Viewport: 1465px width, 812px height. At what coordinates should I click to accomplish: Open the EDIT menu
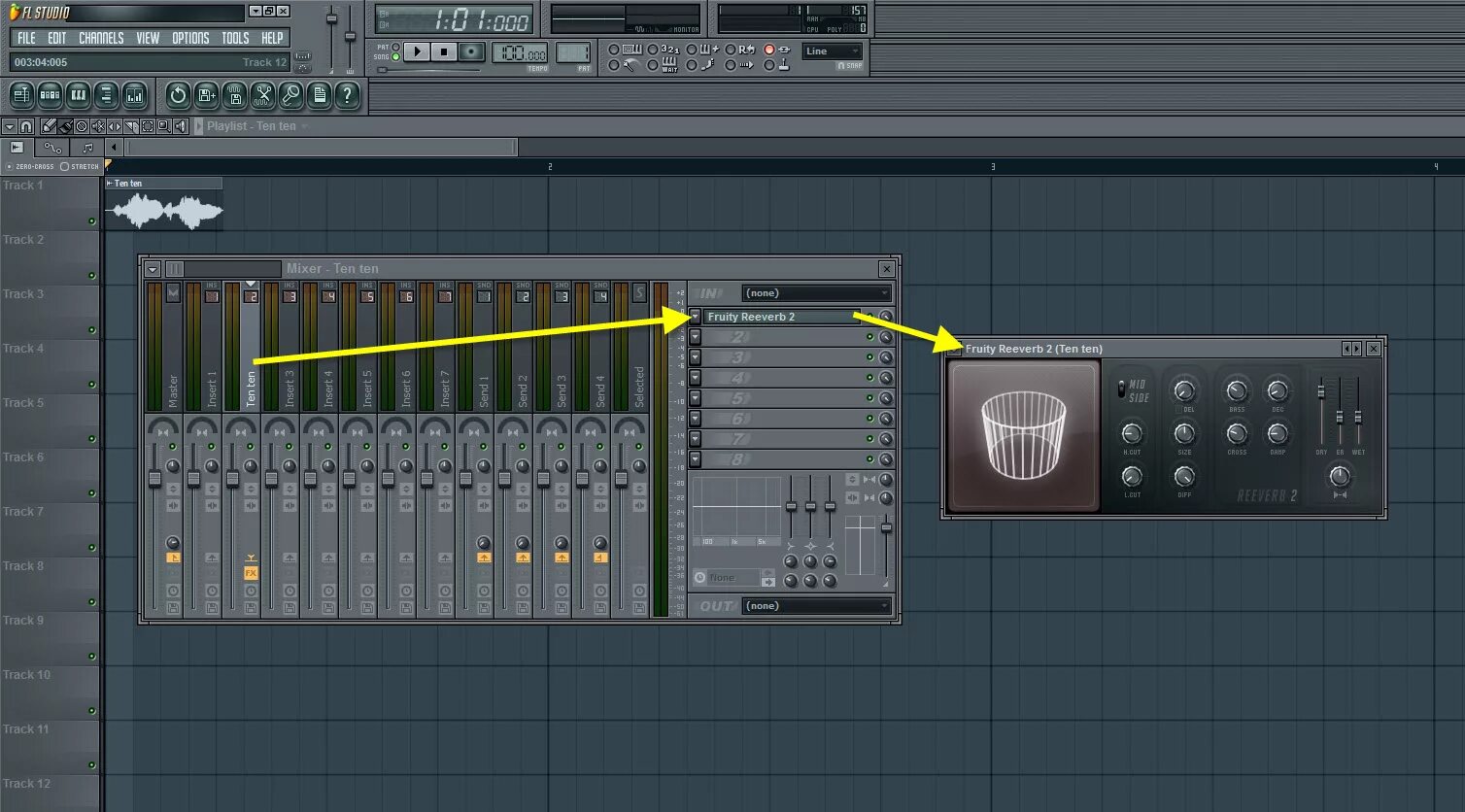[57, 38]
